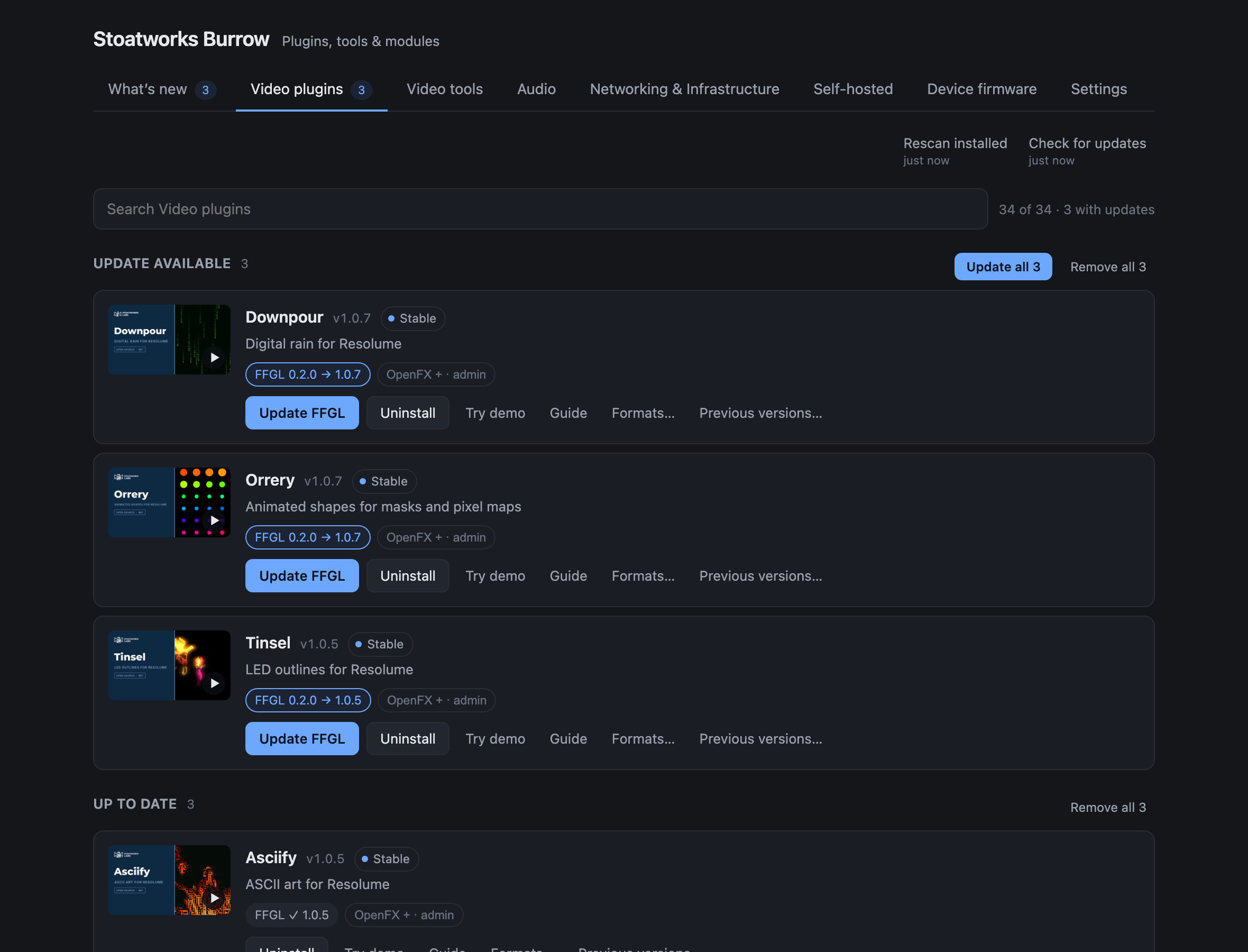
Task: Click Asciify OpenFX + admin badge
Action: click(404, 915)
